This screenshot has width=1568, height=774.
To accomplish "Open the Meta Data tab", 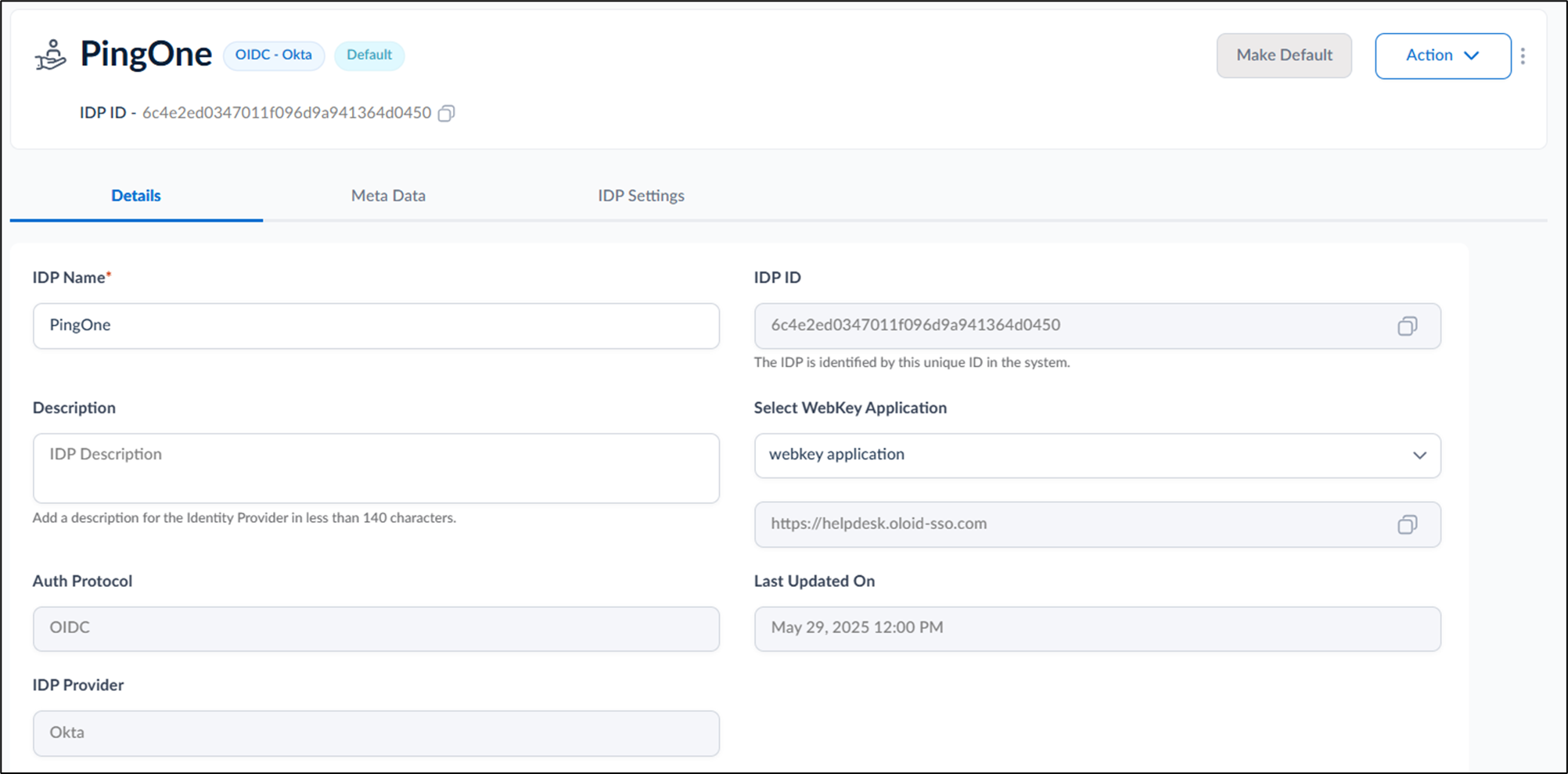I will point(388,196).
